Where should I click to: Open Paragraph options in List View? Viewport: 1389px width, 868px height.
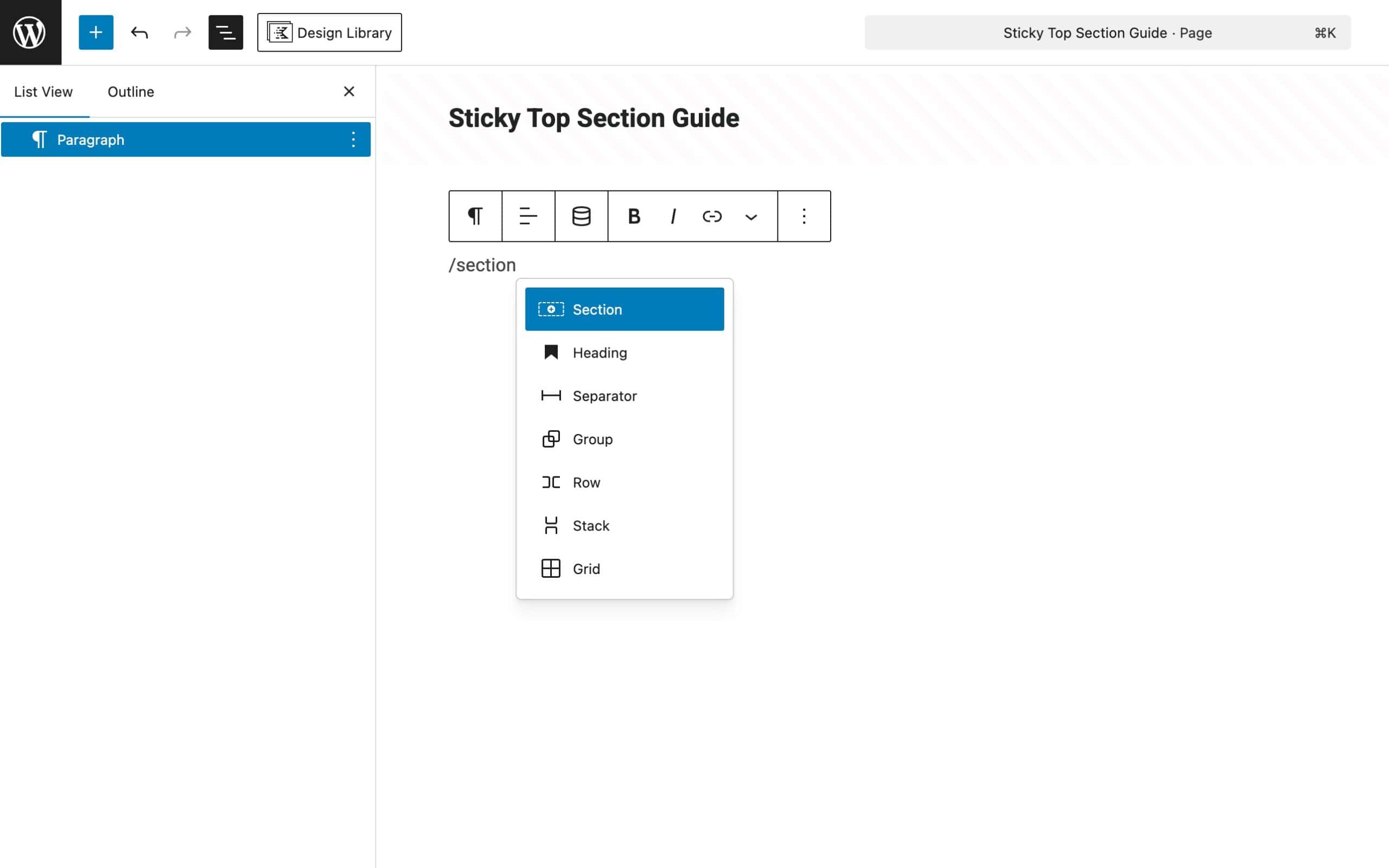353,139
